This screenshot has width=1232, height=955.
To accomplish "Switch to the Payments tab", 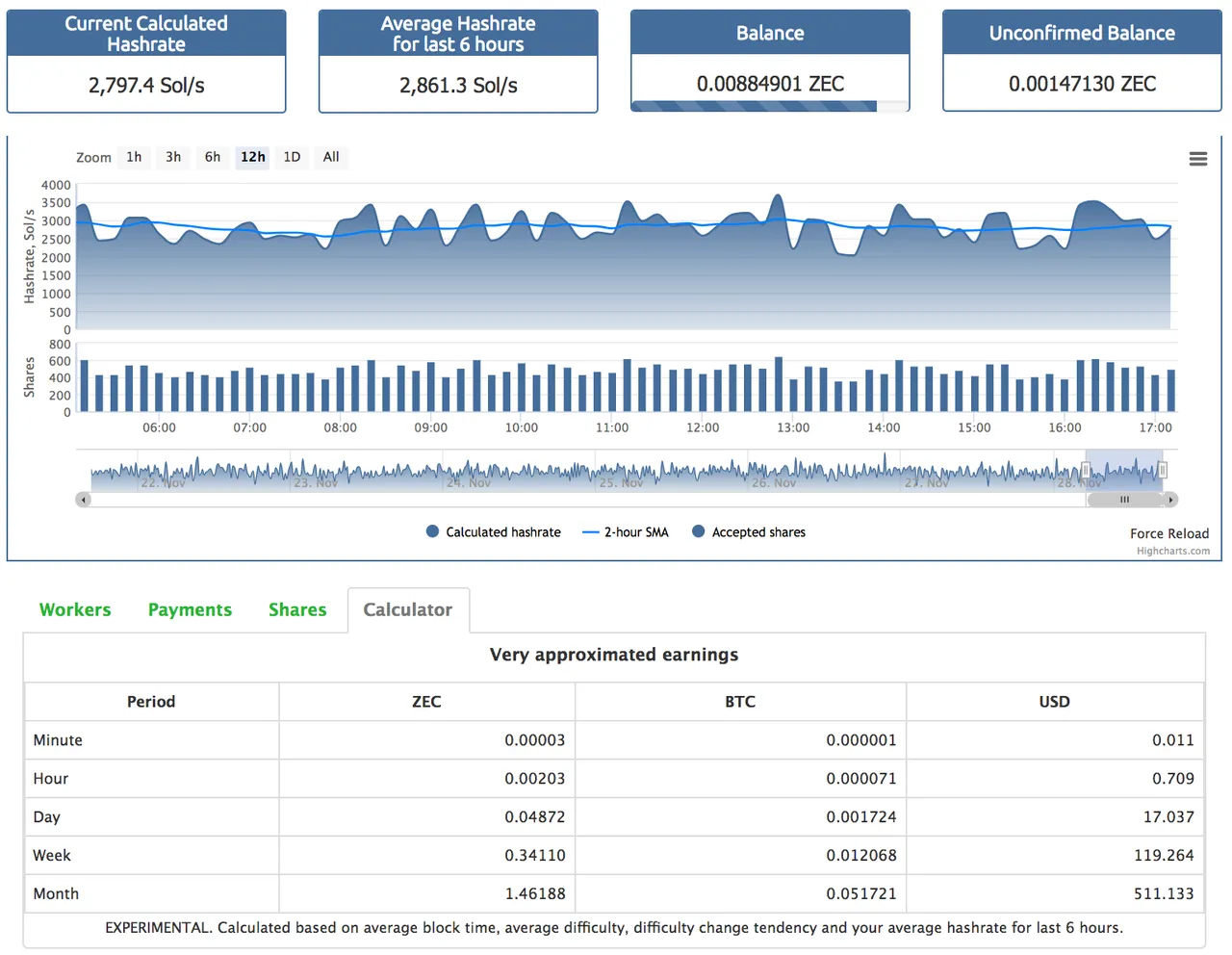I will (x=190, y=609).
